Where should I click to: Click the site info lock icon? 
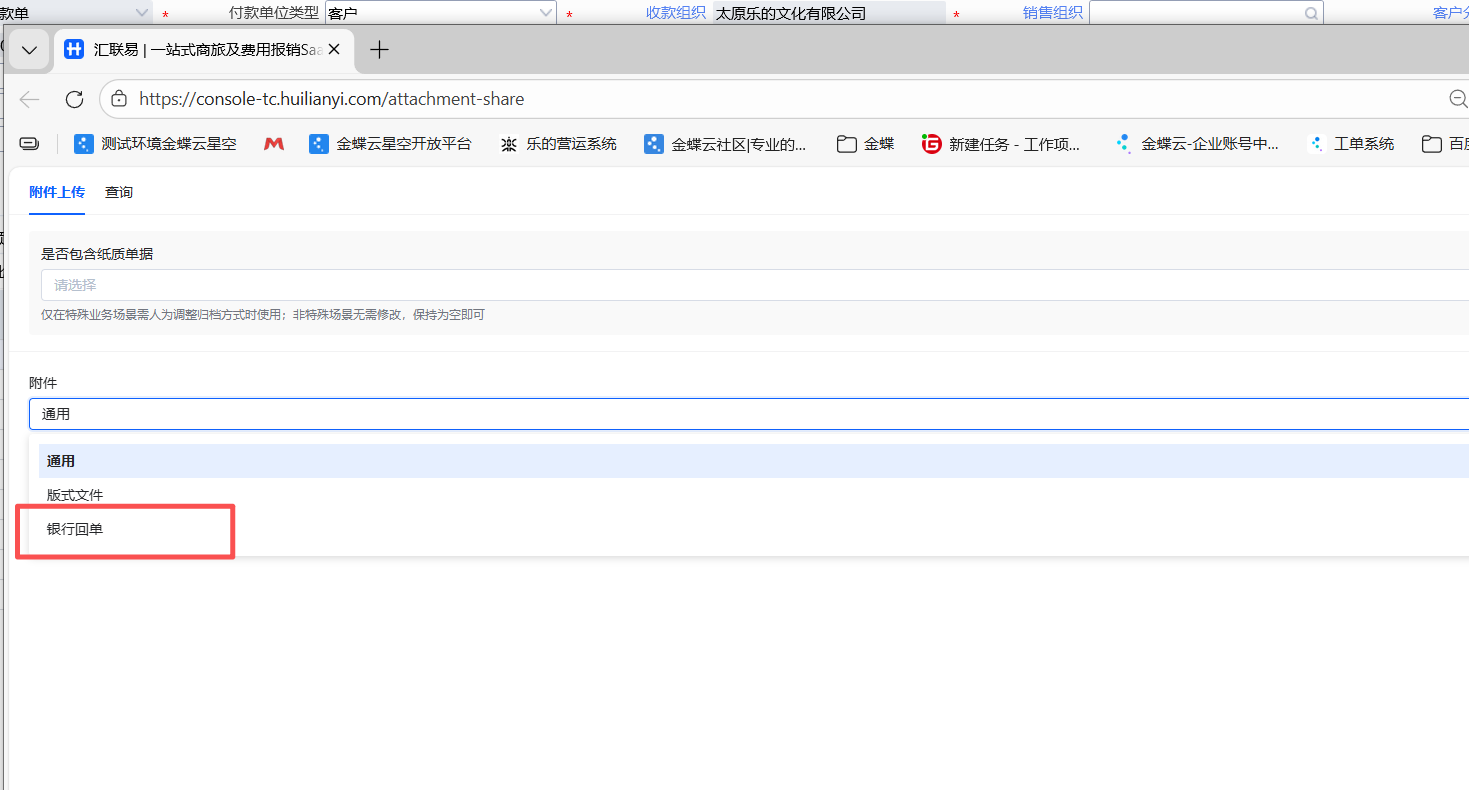119,99
